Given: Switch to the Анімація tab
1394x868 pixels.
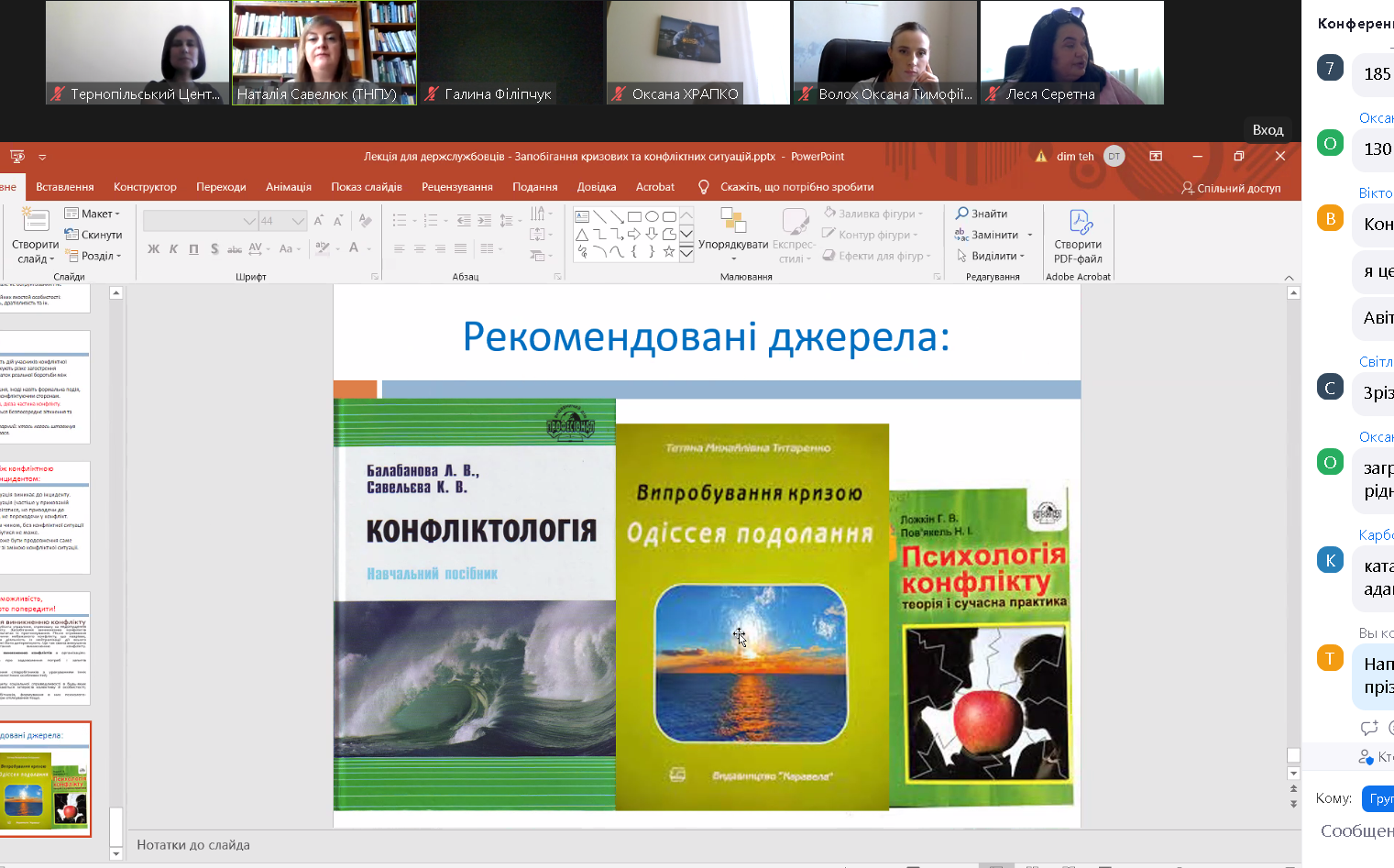Looking at the screenshot, I should (x=289, y=187).
